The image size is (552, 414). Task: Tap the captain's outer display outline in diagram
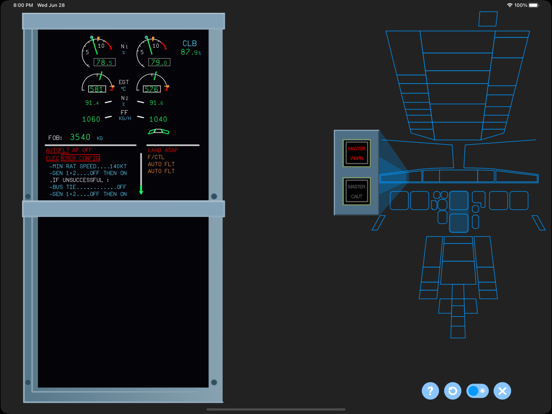[x=399, y=200]
